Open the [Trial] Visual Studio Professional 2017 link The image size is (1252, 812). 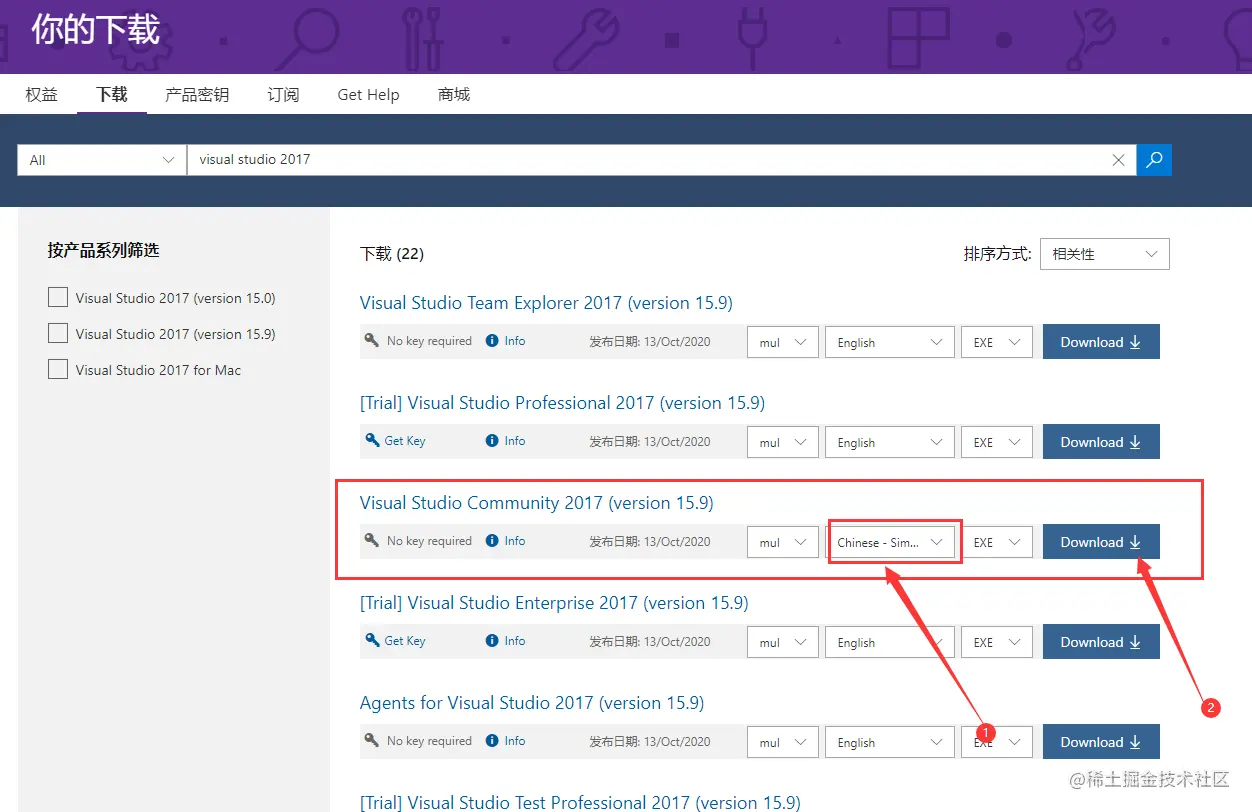point(562,403)
